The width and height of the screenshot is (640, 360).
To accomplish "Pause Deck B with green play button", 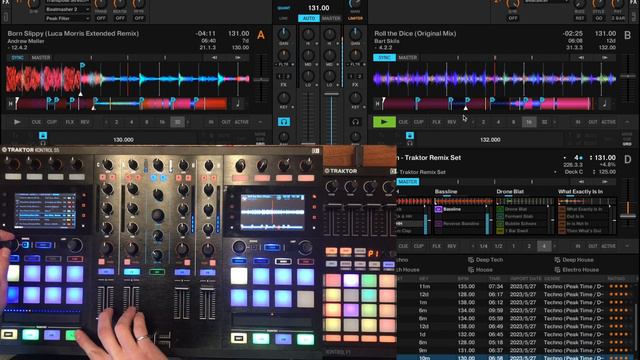I will click(384, 122).
